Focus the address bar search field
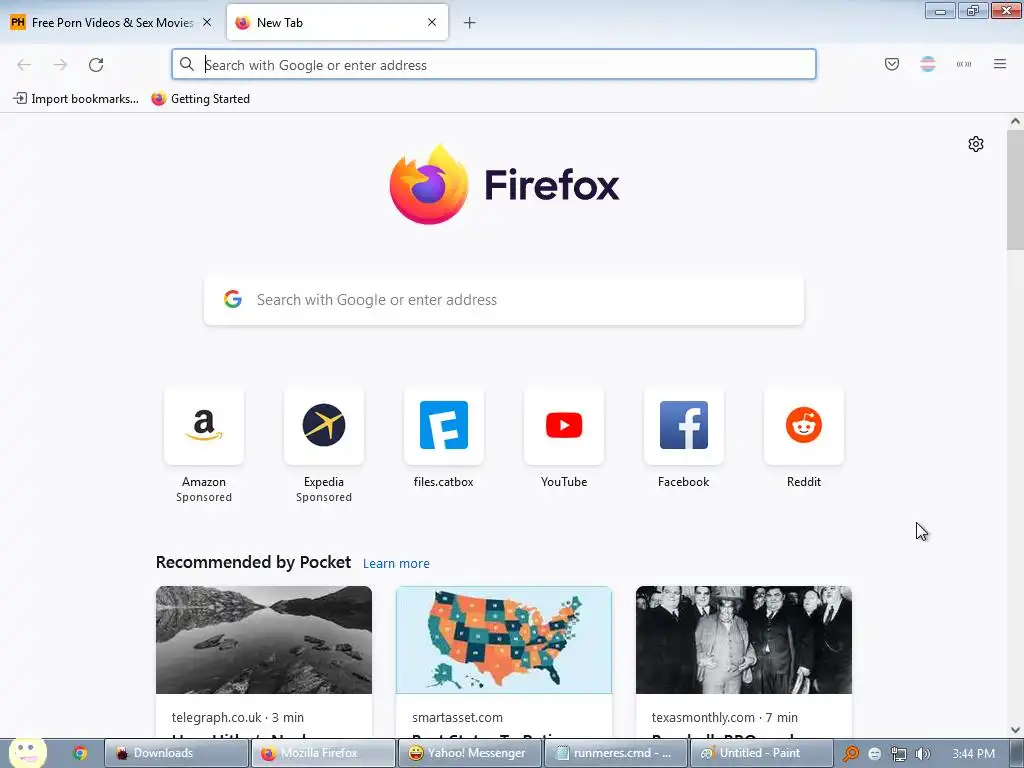This screenshot has height=768, width=1024. [x=494, y=64]
